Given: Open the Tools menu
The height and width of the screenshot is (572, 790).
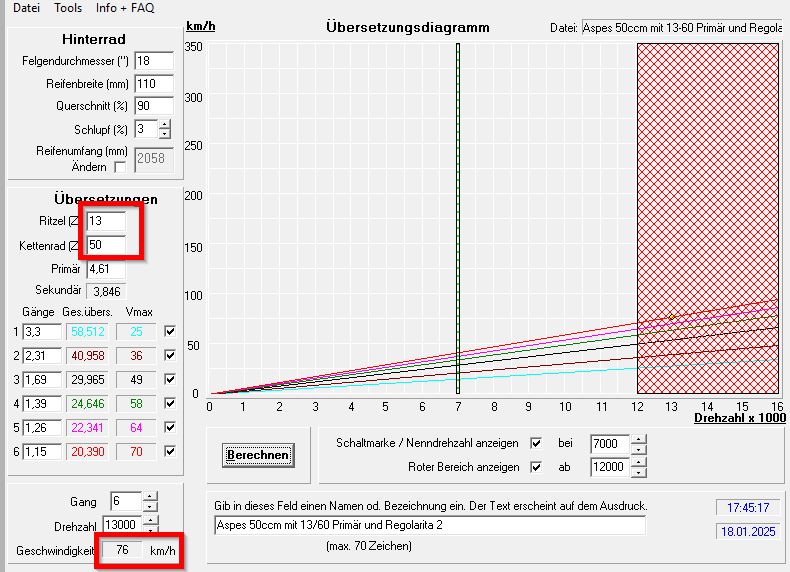Looking at the screenshot, I should point(68,7).
